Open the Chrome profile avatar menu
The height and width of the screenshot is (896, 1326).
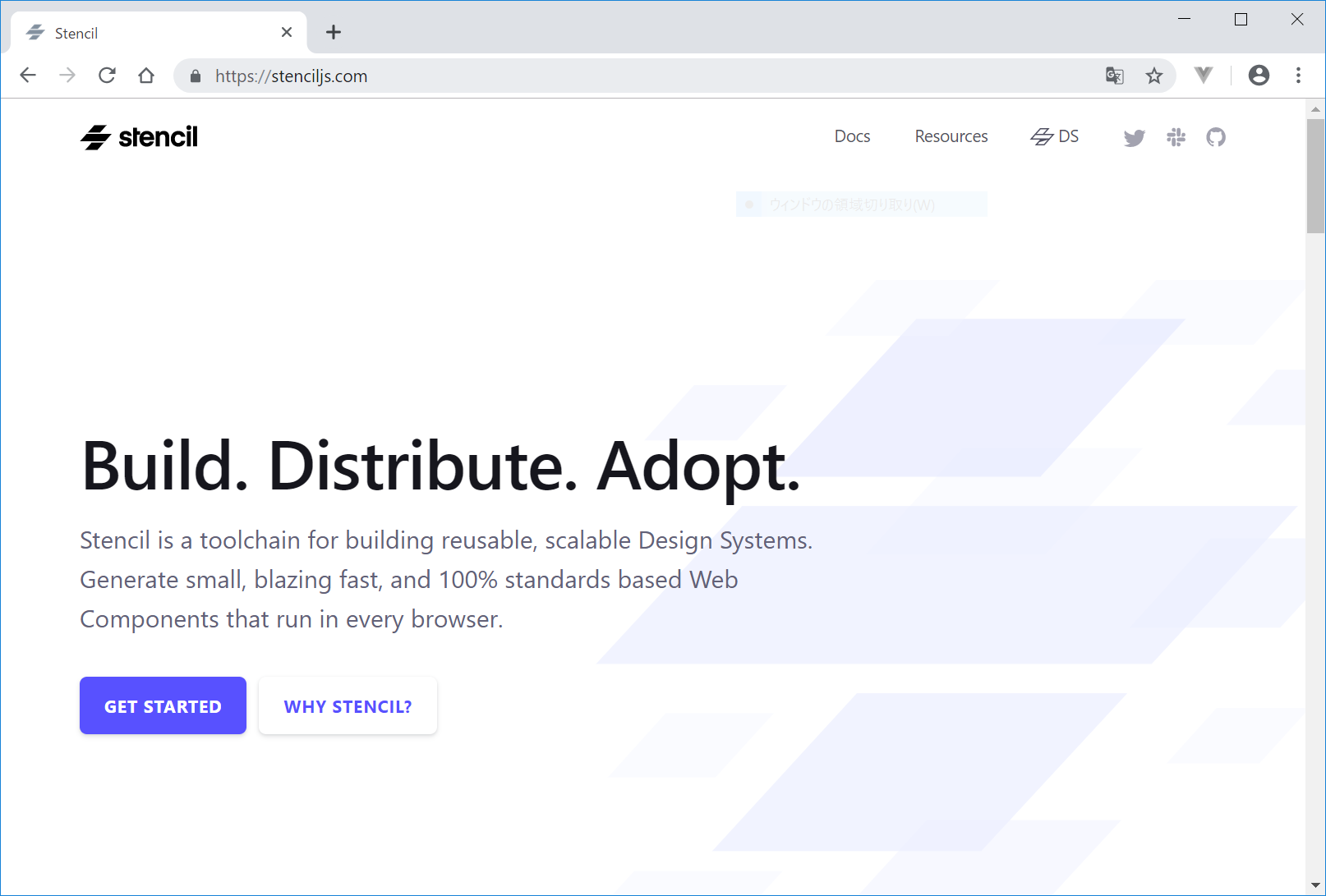[x=1259, y=76]
